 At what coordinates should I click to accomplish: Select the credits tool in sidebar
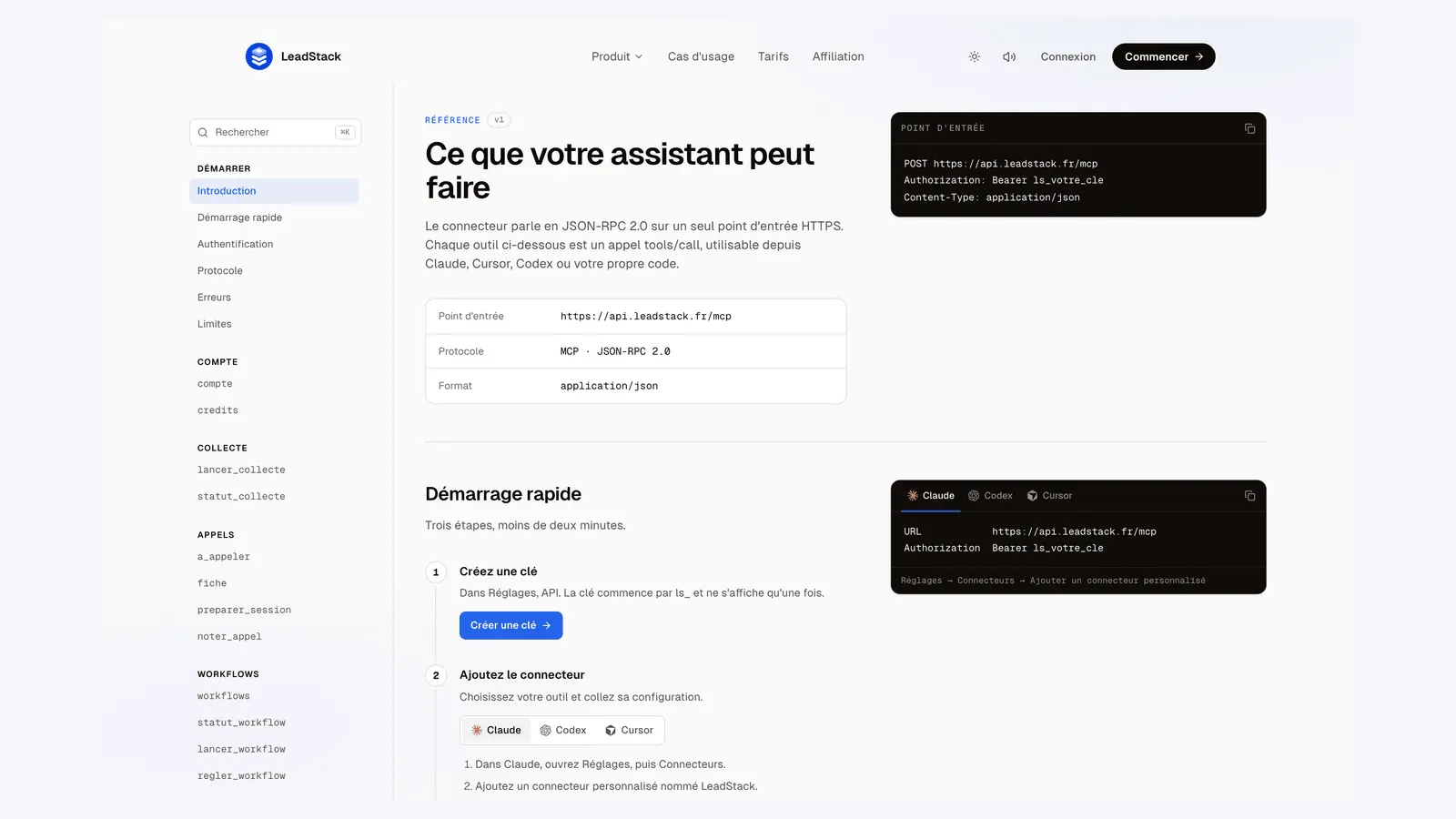point(217,410)
